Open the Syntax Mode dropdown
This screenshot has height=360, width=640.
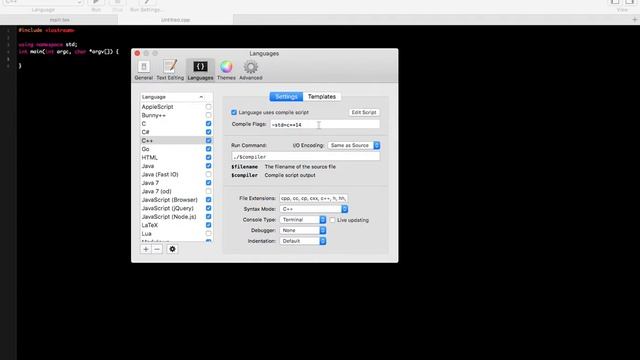tap(314, 209)
